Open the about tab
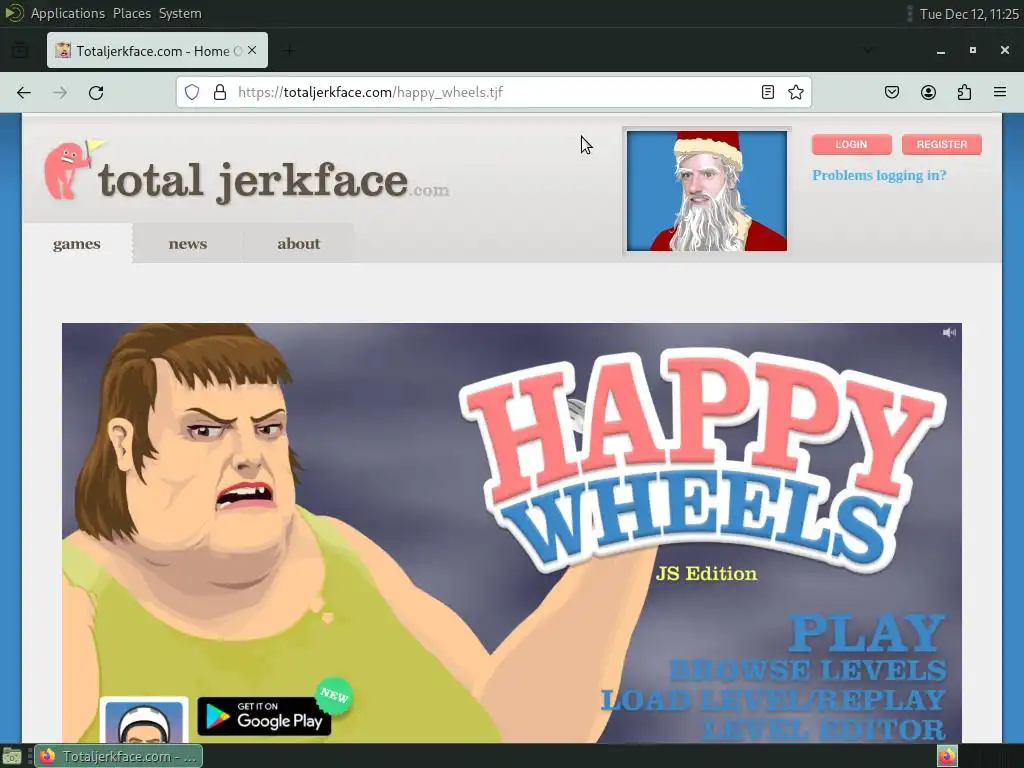The height and width of the screenshot is (768, 1024). pyautogui.click(x=298, y=244)
